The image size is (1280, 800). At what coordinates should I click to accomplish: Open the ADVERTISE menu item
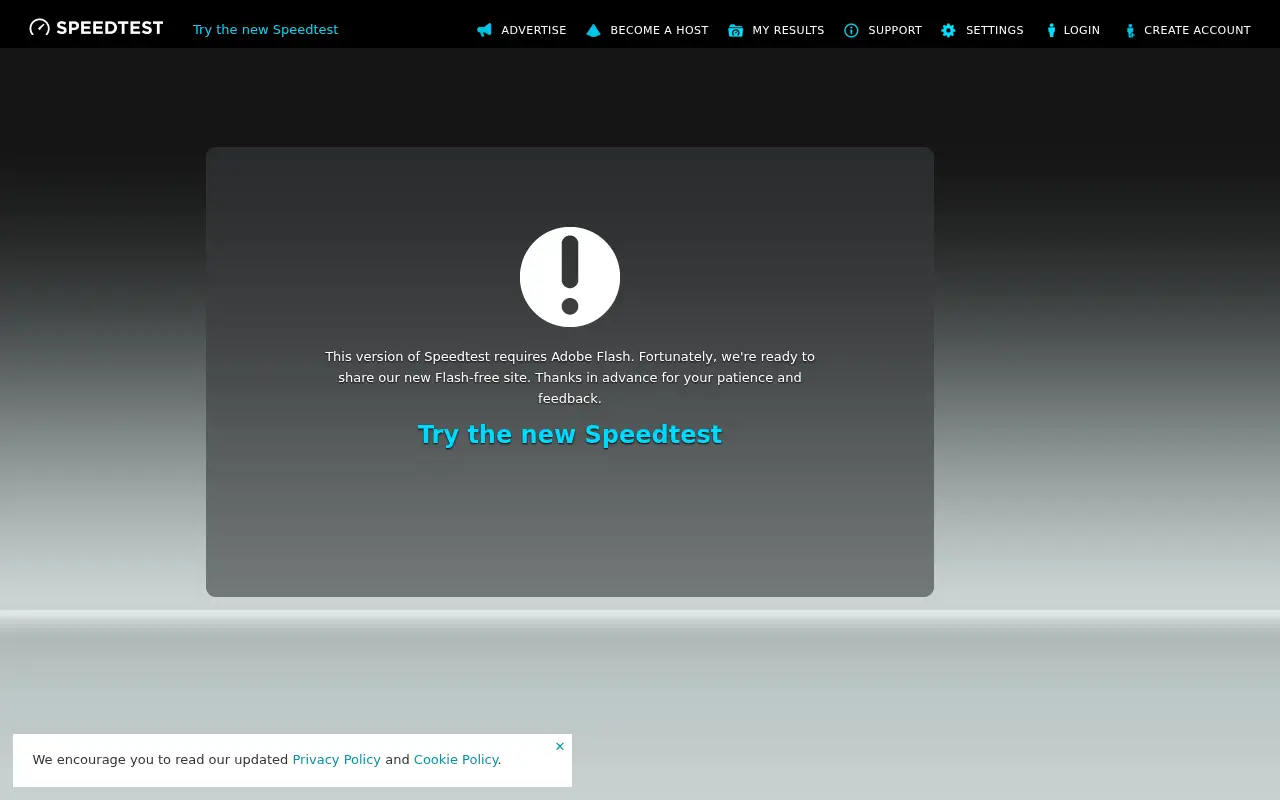point(534,30)
